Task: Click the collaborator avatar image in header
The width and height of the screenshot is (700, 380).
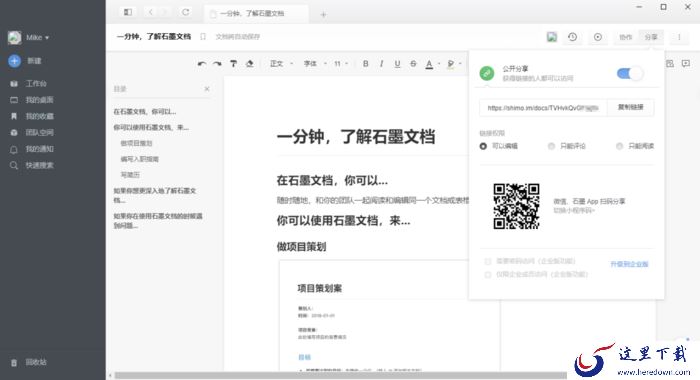Action: 552,37
